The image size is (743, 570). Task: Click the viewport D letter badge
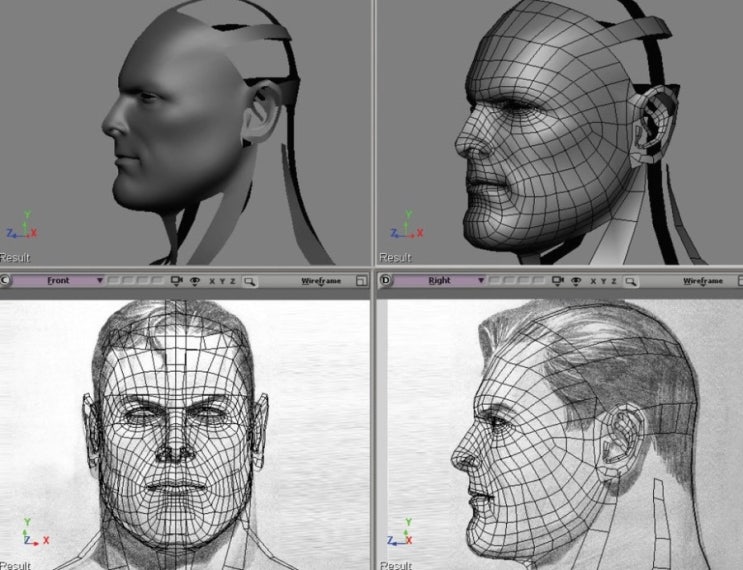[386, 281]
